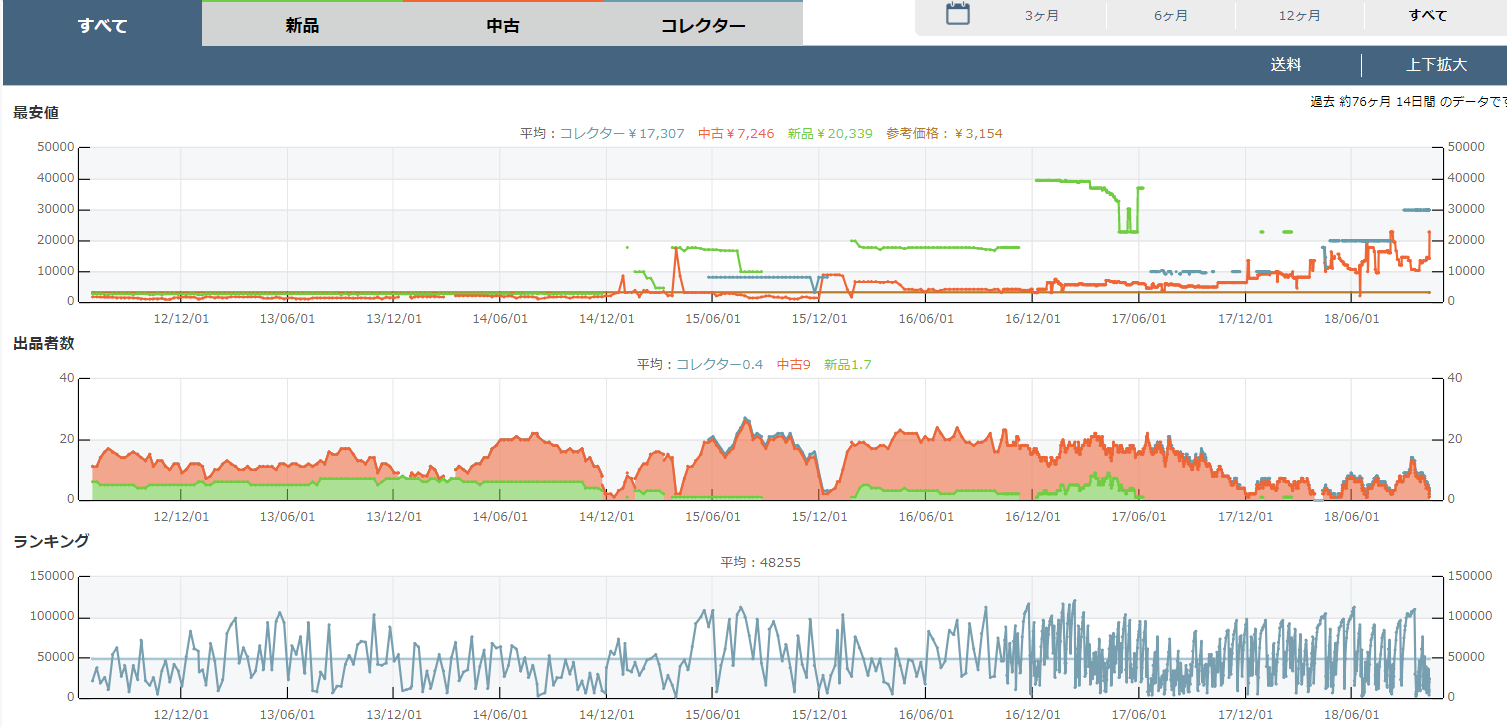This screenshot has width=1507, height=727.
Task: Toggle コレクター0.4 legend in 出品者数 chart
Action: coord(718,364)
